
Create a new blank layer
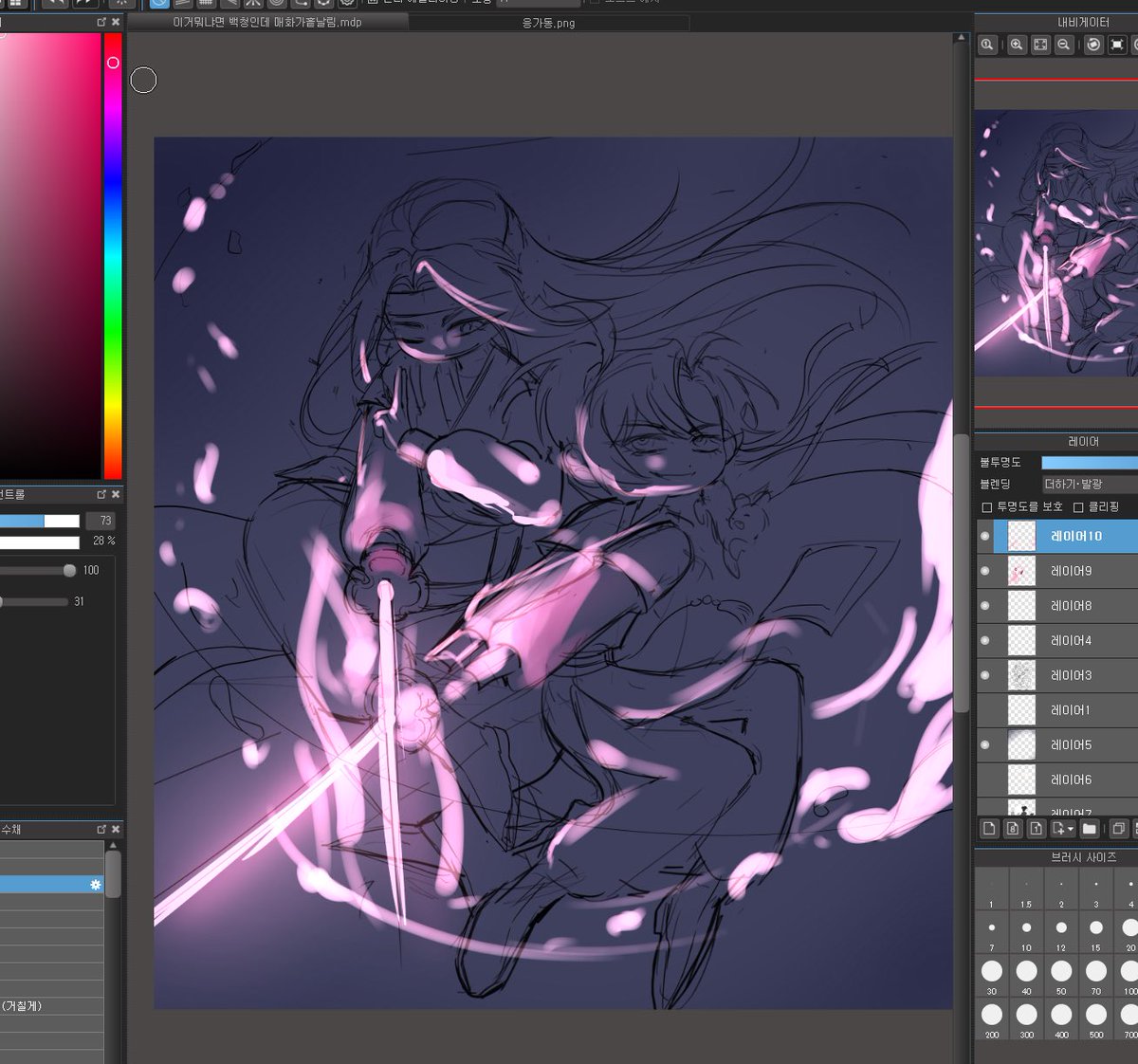coord(989,829)
